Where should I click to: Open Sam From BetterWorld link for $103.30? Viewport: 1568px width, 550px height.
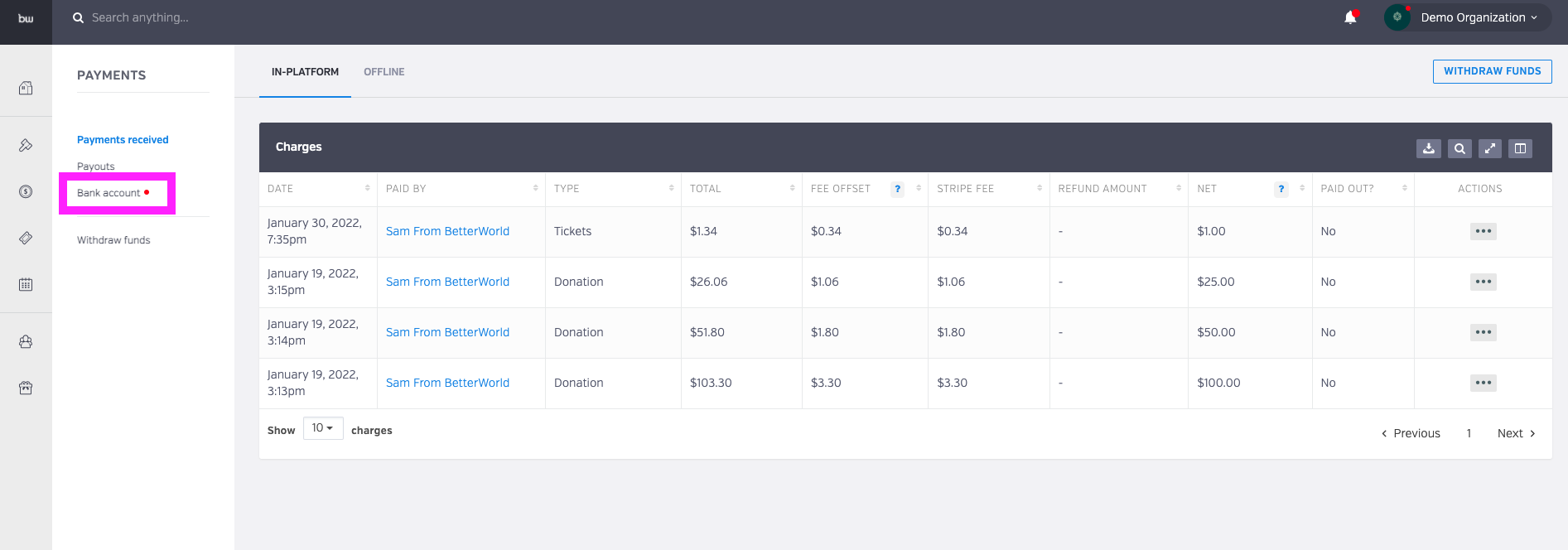447,383
